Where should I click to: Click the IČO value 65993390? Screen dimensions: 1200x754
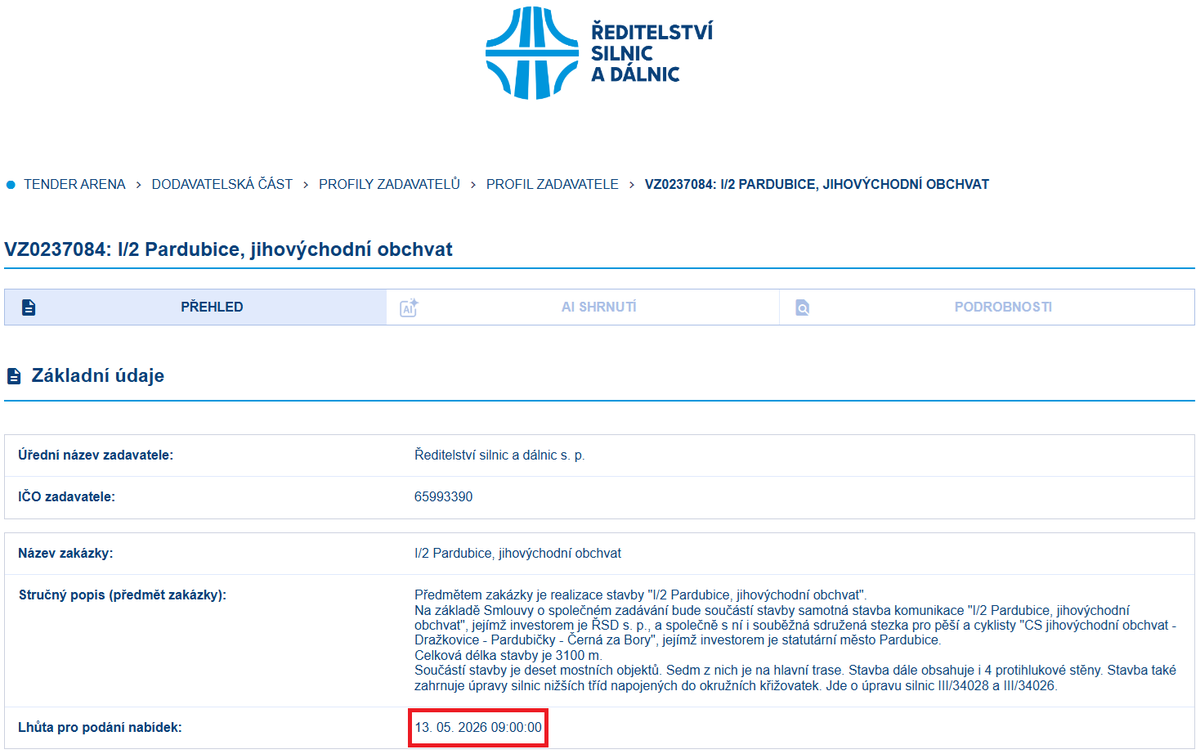click(x=443, y=496)
